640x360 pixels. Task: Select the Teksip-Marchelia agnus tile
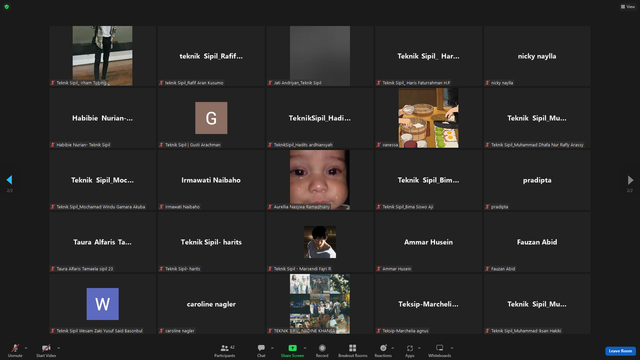(x=428, y=304)
